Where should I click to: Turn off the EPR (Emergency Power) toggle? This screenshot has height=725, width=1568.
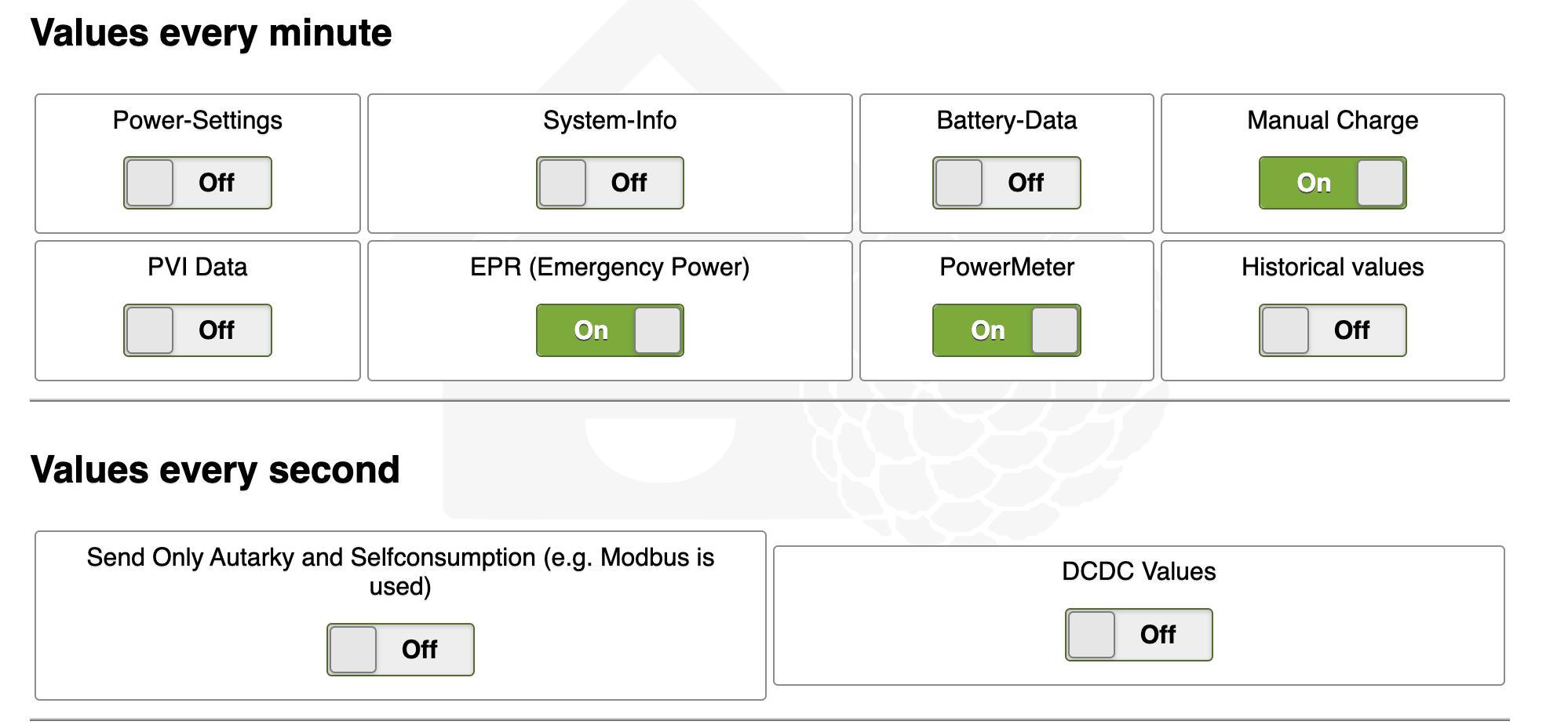pos(610,330)
